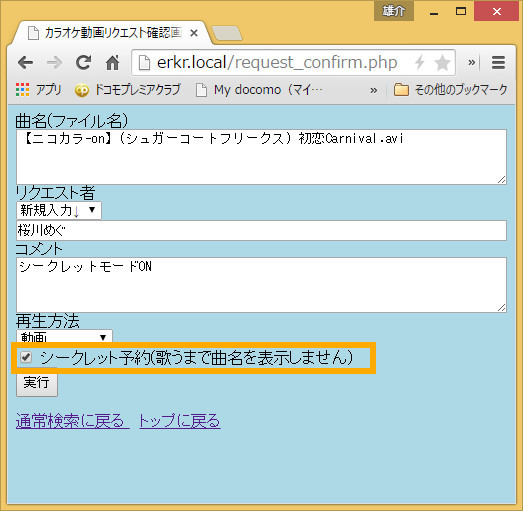Toggle the シークレット予約 checkbox
This screenshot has width=523, height=511.
(x=26, y=358)
